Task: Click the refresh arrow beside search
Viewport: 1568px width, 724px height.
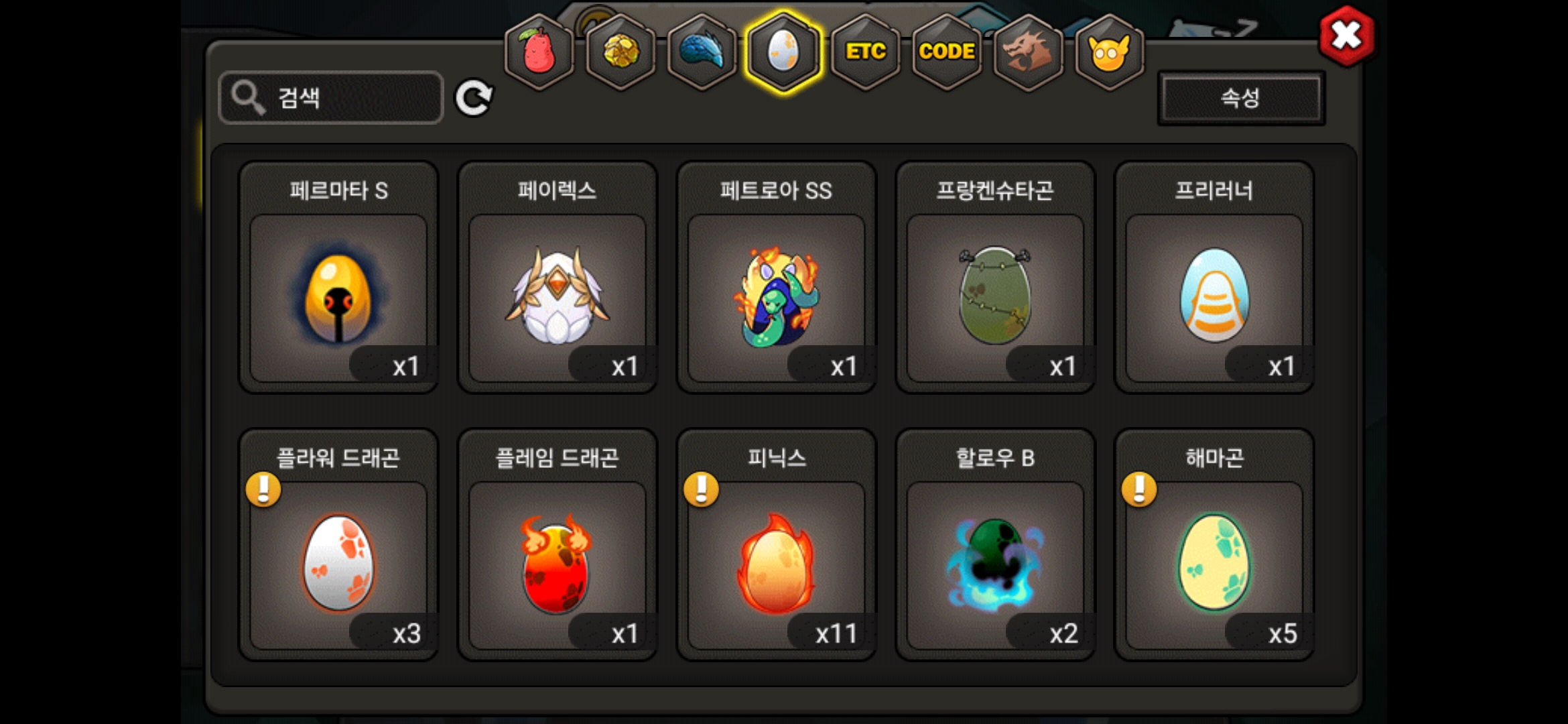Action: point(474,99)
